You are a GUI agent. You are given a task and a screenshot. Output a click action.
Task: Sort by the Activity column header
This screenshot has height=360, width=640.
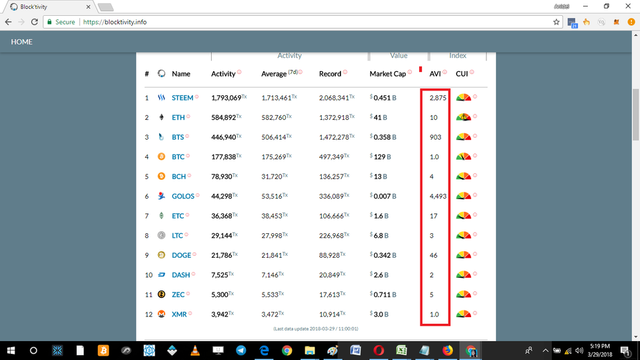[x=223, y=74]
